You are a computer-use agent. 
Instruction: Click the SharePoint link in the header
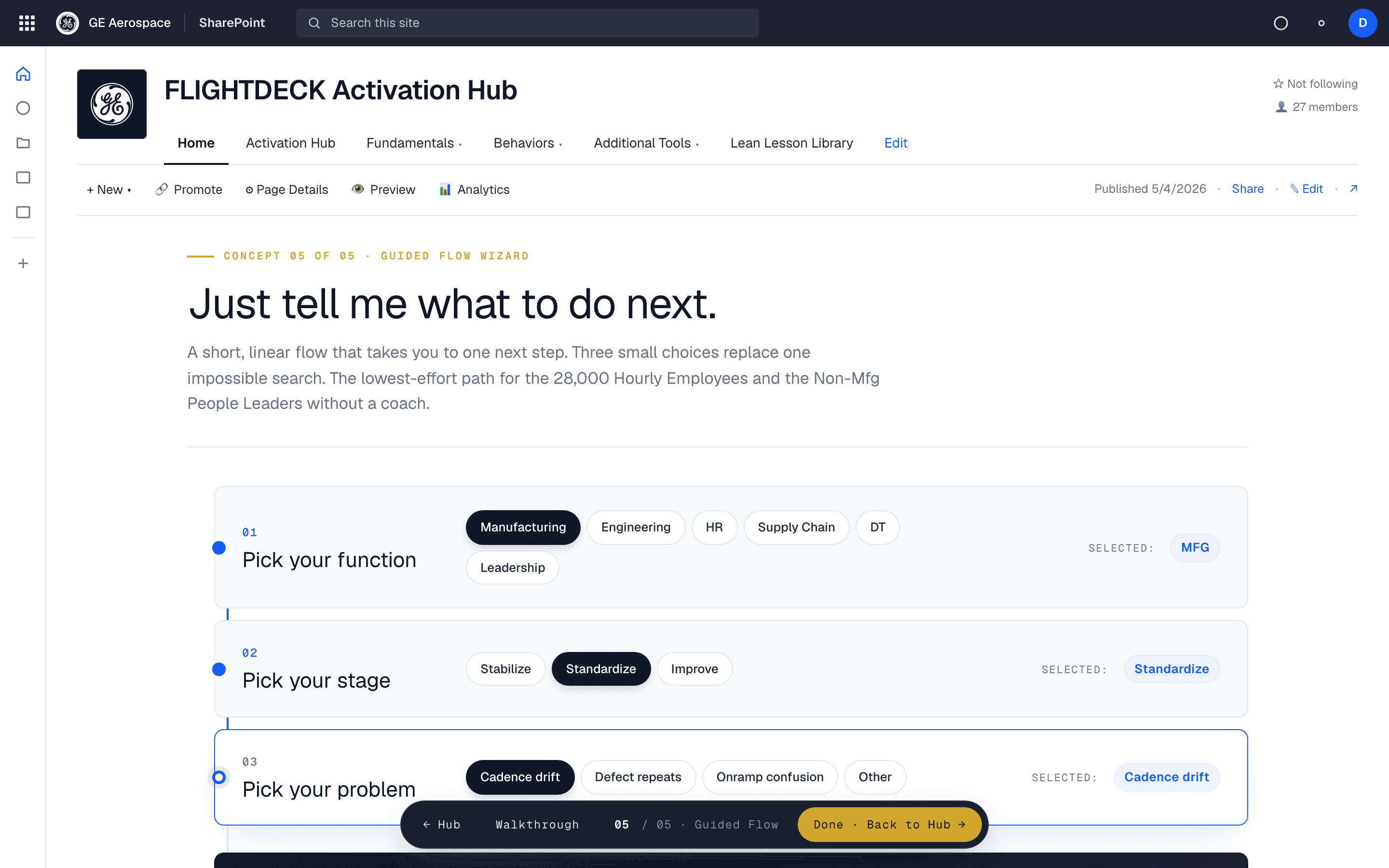tap(232, 23)
